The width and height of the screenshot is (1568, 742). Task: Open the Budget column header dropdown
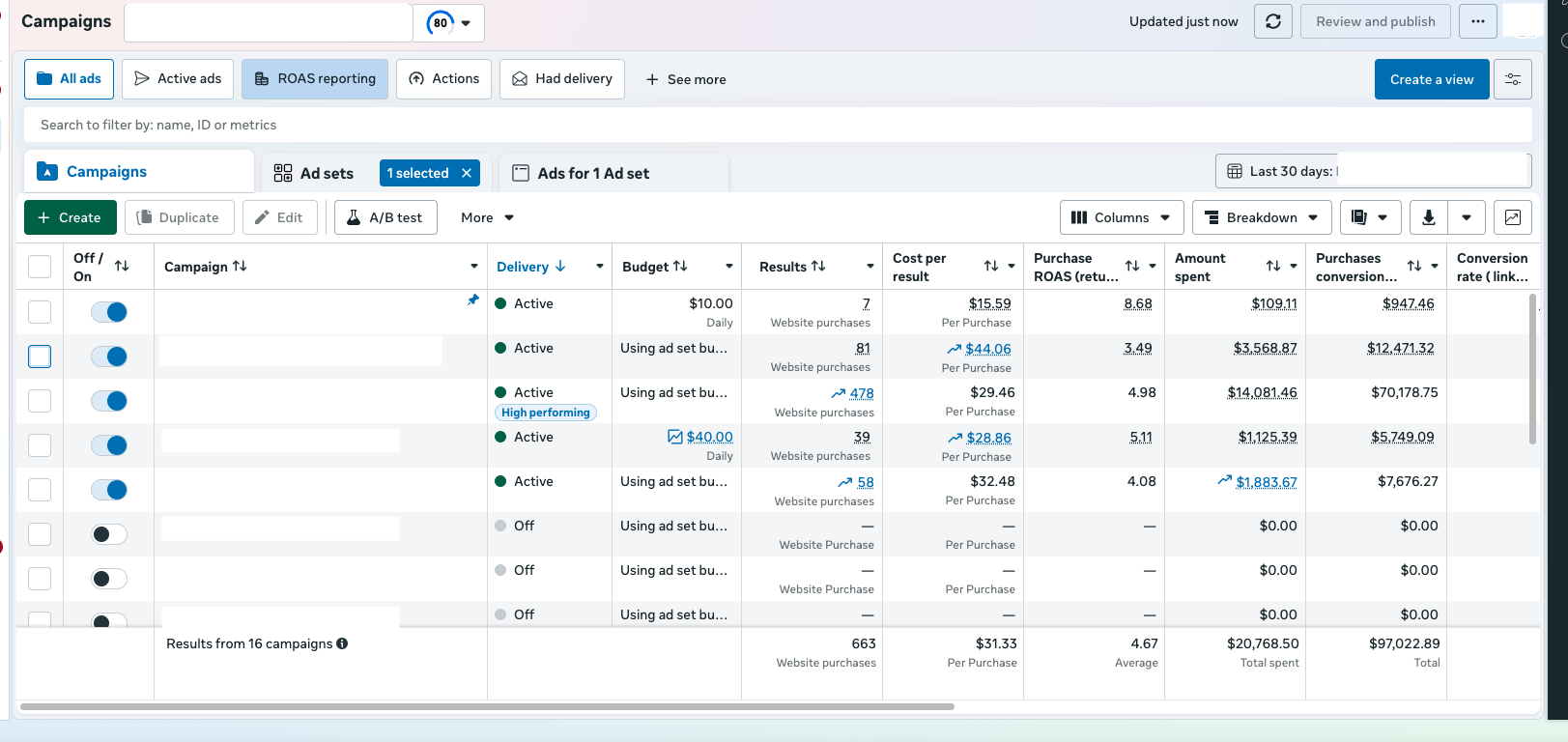click(729, 267)
